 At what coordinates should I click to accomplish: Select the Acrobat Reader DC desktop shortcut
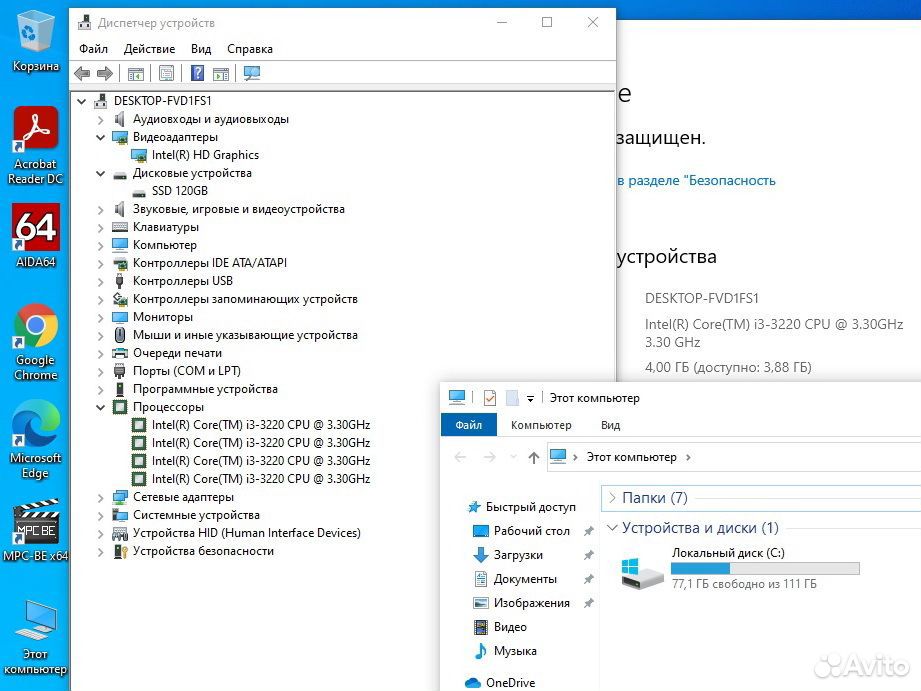(x=35, y=146)
